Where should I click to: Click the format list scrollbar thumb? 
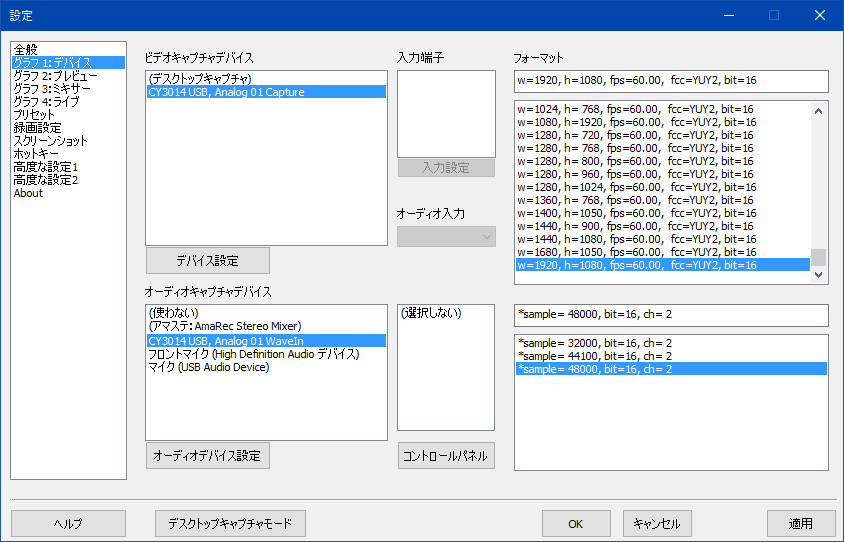coord(818,257)
